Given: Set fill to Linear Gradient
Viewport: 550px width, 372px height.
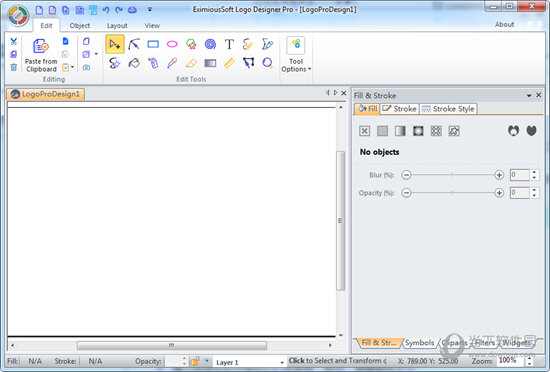Looking at the screenshot, I should point(400,131).
